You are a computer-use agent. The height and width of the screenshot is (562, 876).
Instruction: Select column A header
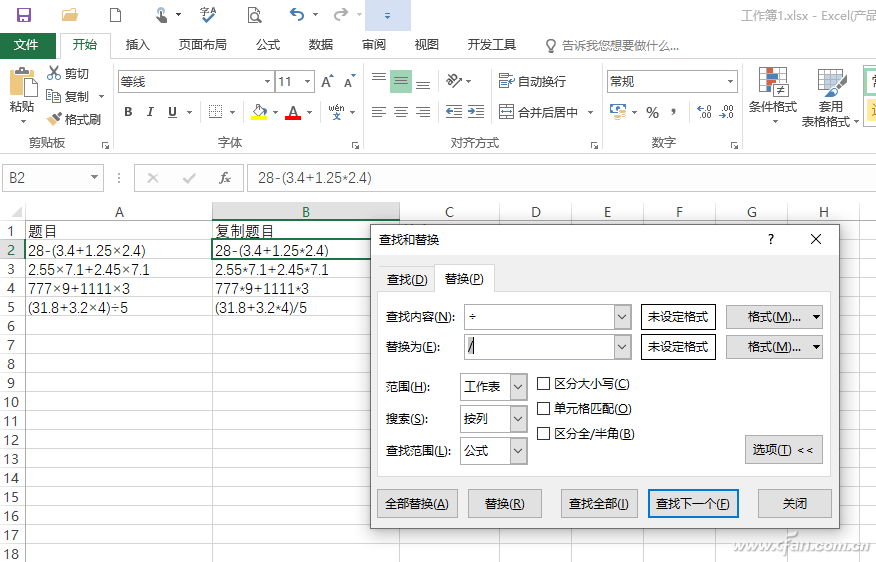coord(119,212)
